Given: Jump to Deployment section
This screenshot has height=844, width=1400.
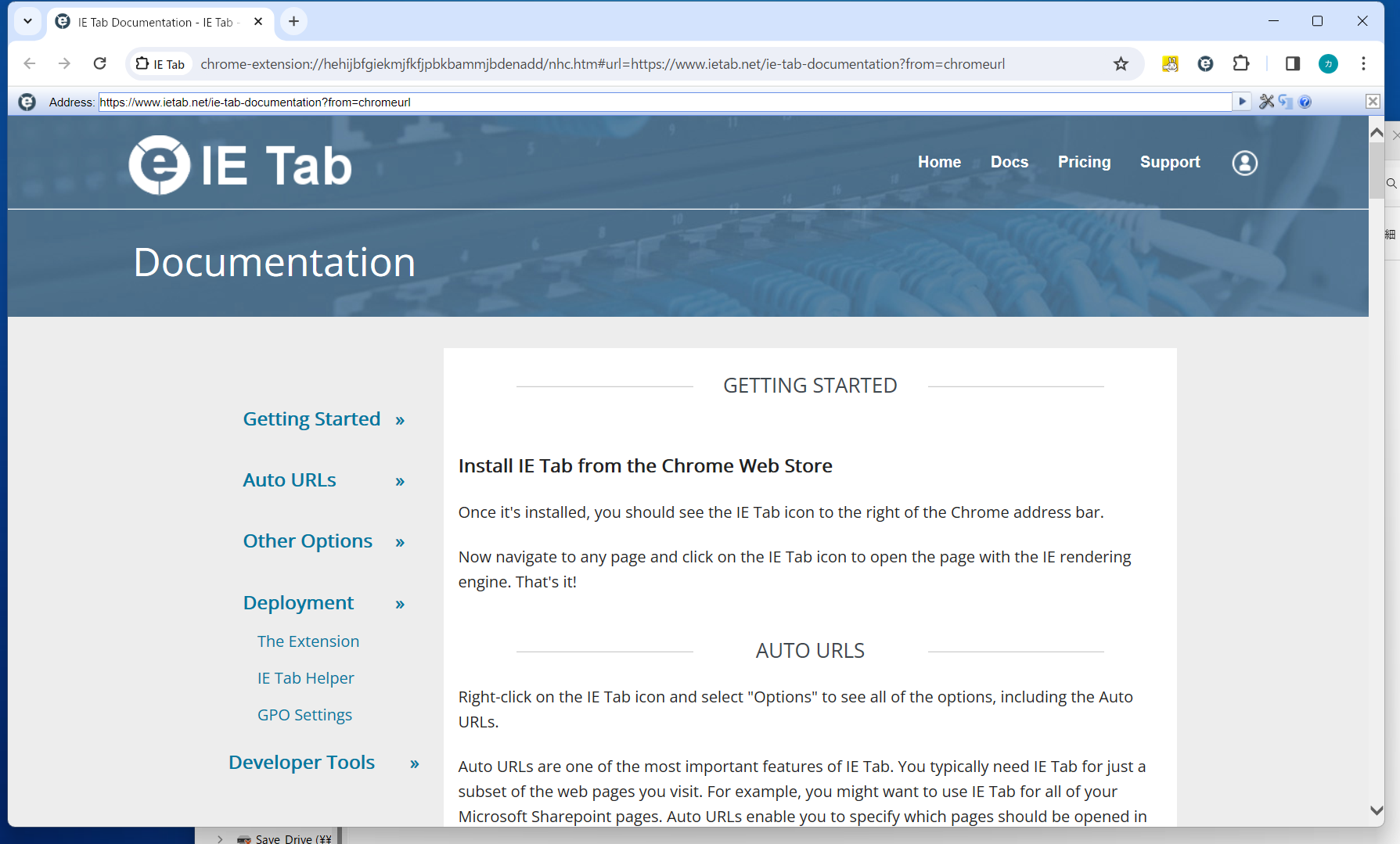Looking at the screenshot, I should [x=298, y=603].
